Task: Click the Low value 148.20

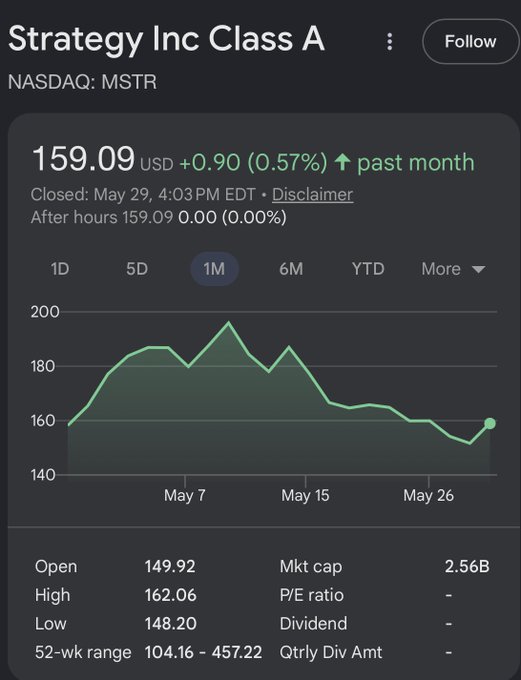Action: [170, 624]
